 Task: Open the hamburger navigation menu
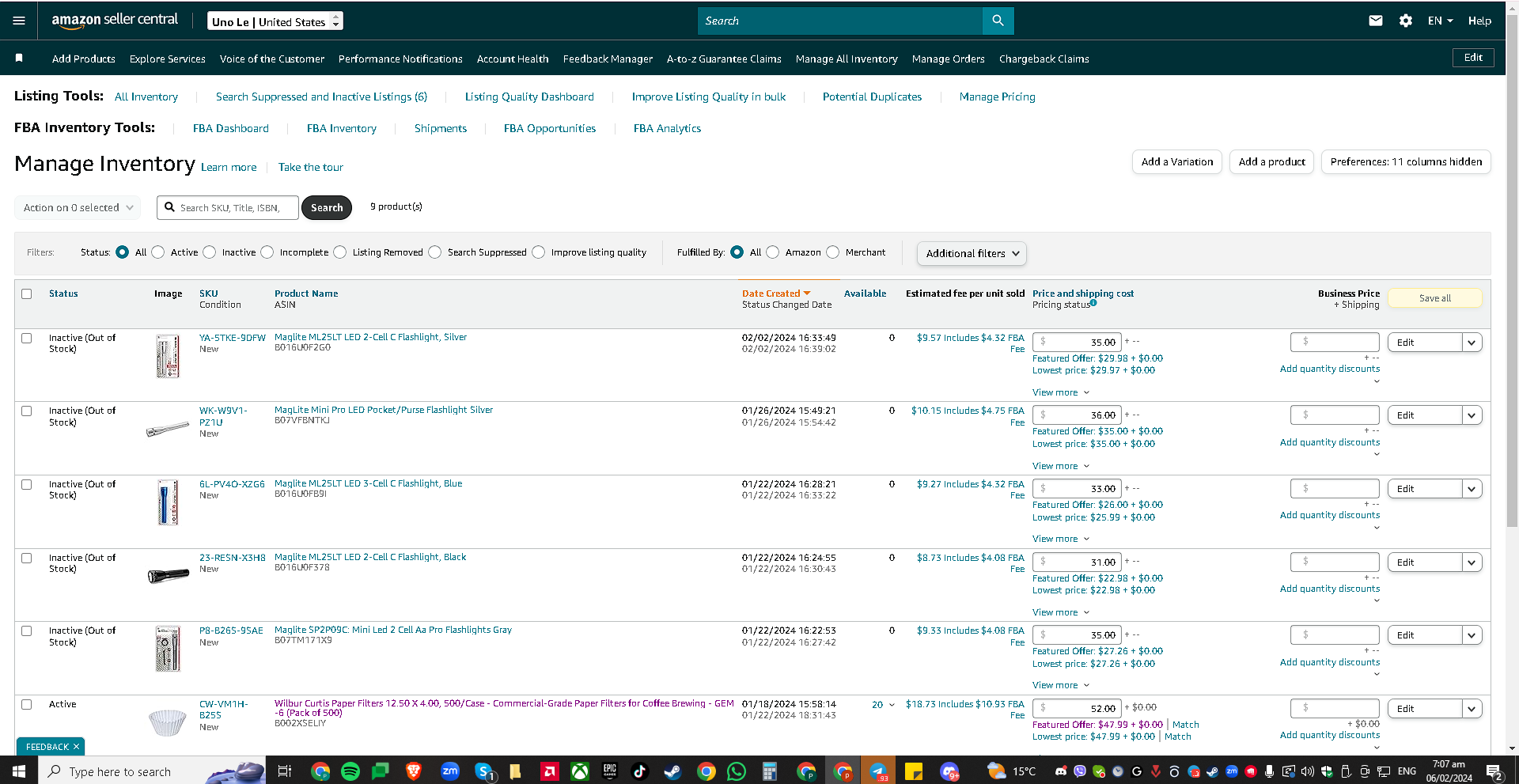click(x=19, y=21)
